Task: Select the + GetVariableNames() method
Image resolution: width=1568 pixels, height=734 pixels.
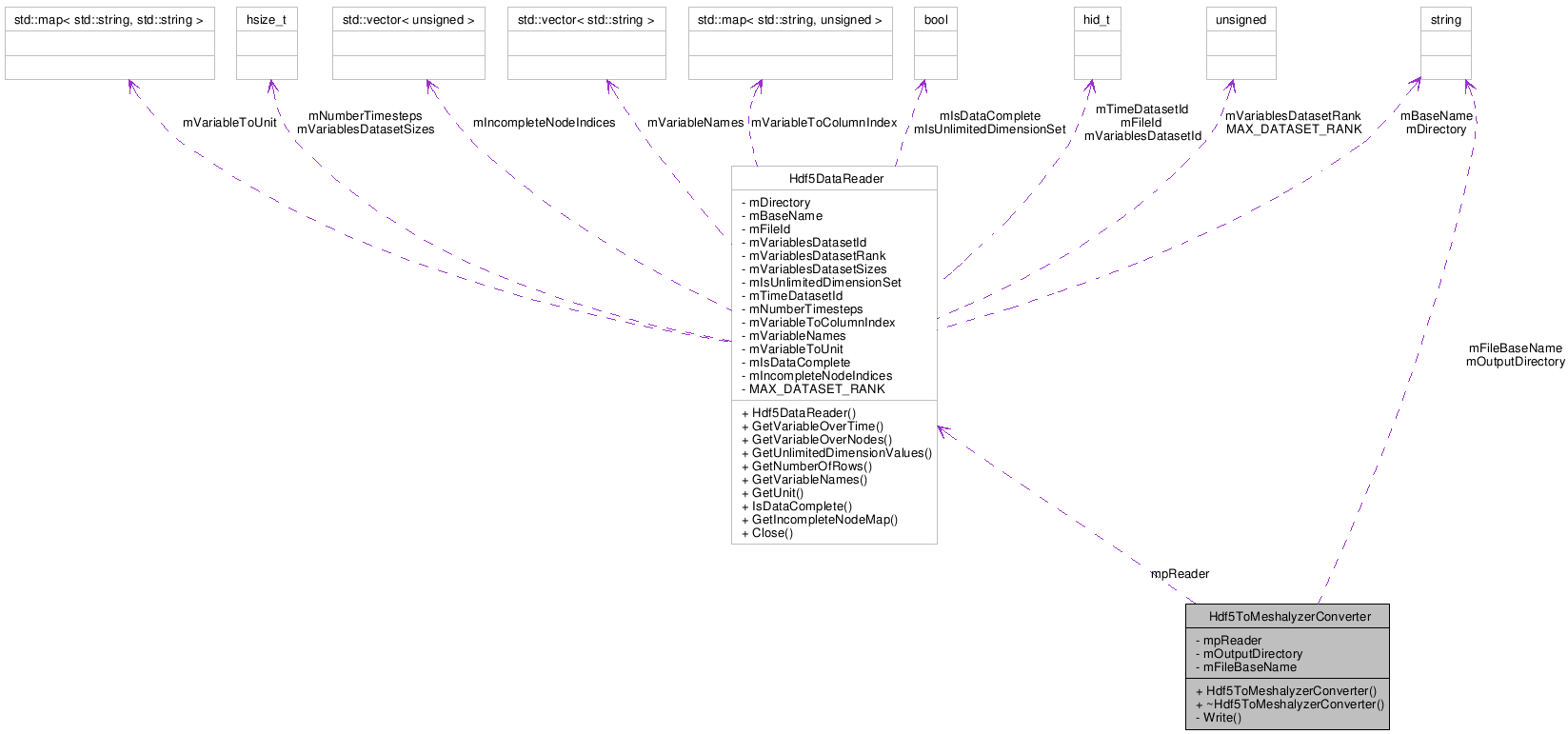Action: pyautogui.click(x=804, y=480)
